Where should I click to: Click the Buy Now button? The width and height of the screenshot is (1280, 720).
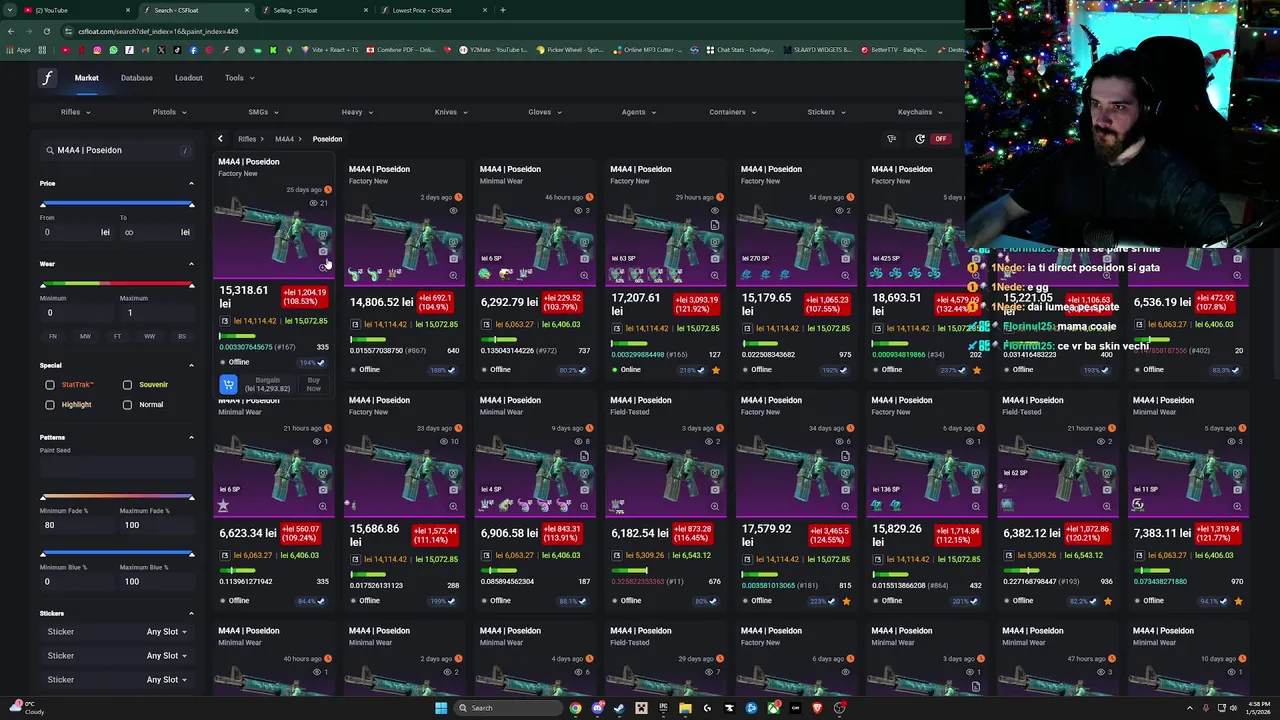313,384
